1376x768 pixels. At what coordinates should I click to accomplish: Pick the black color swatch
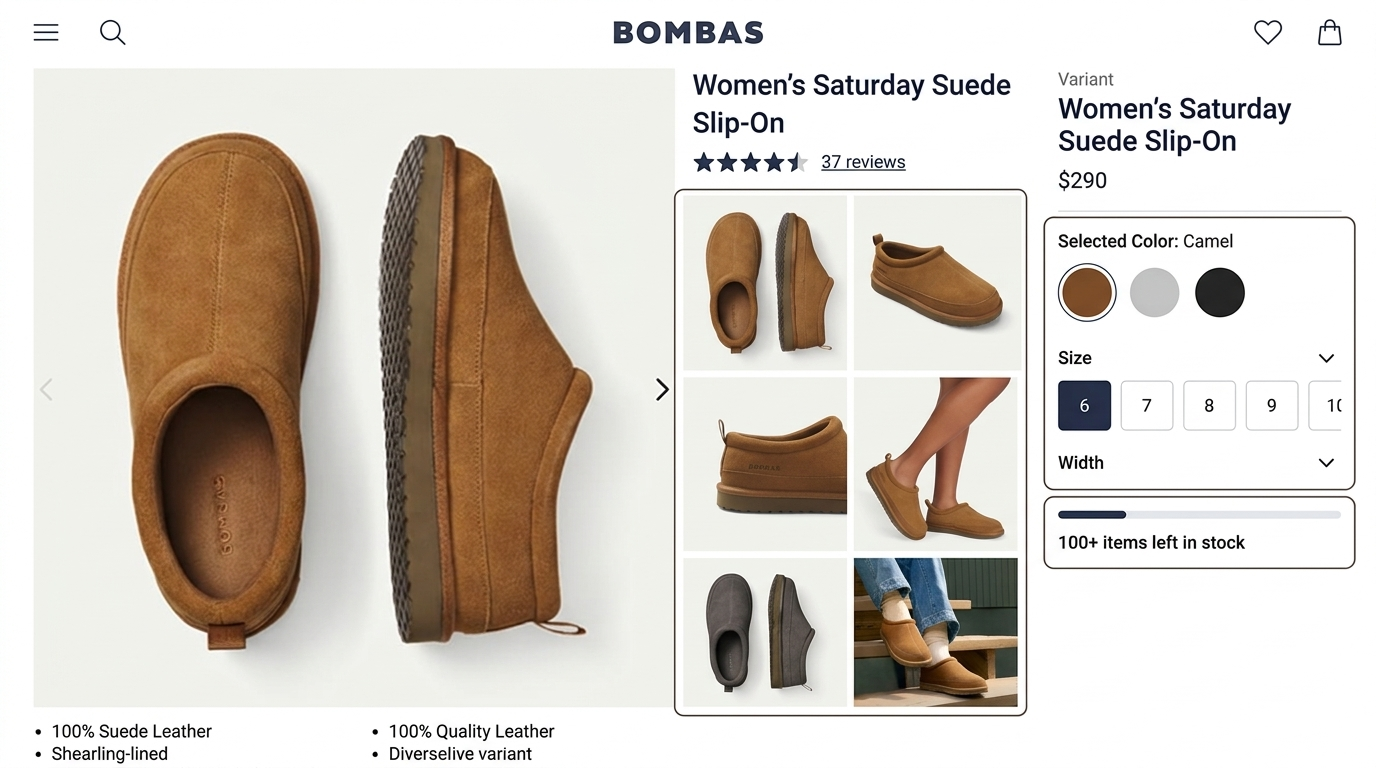tap(1219, 293)
